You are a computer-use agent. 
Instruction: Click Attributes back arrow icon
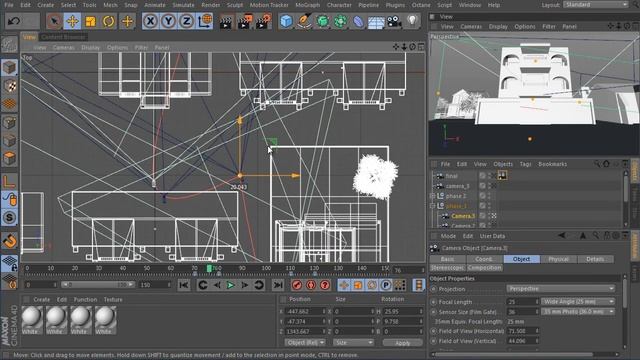coord(562,236)
